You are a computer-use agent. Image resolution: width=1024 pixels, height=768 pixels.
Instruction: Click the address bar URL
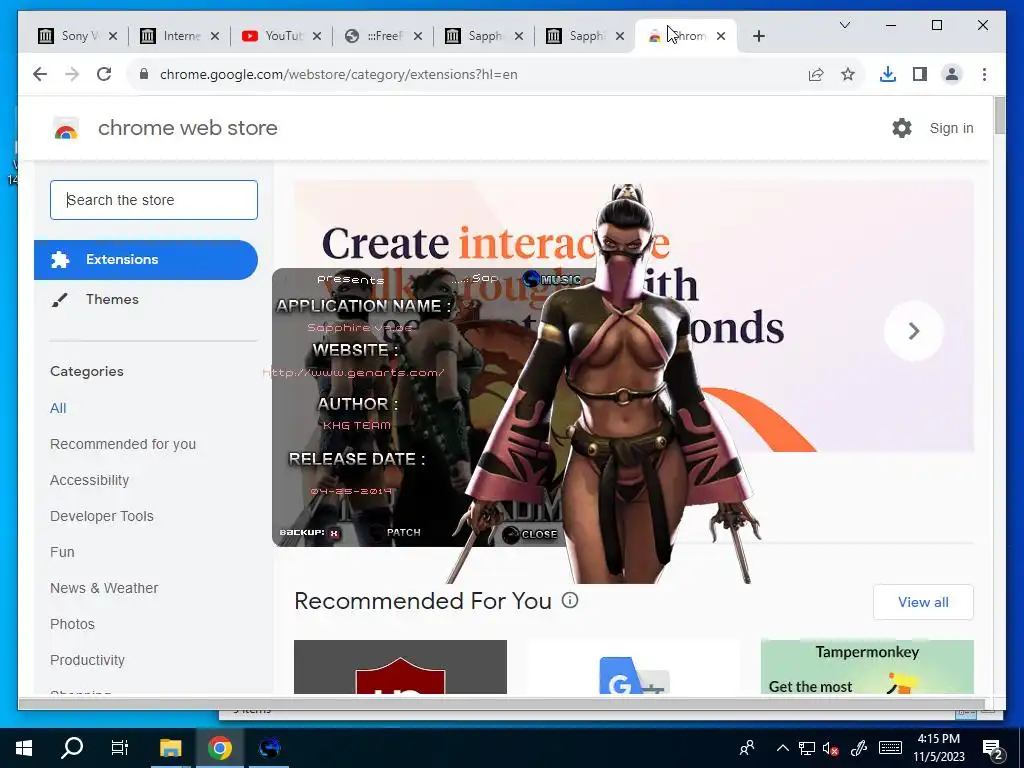coord(338,74)
